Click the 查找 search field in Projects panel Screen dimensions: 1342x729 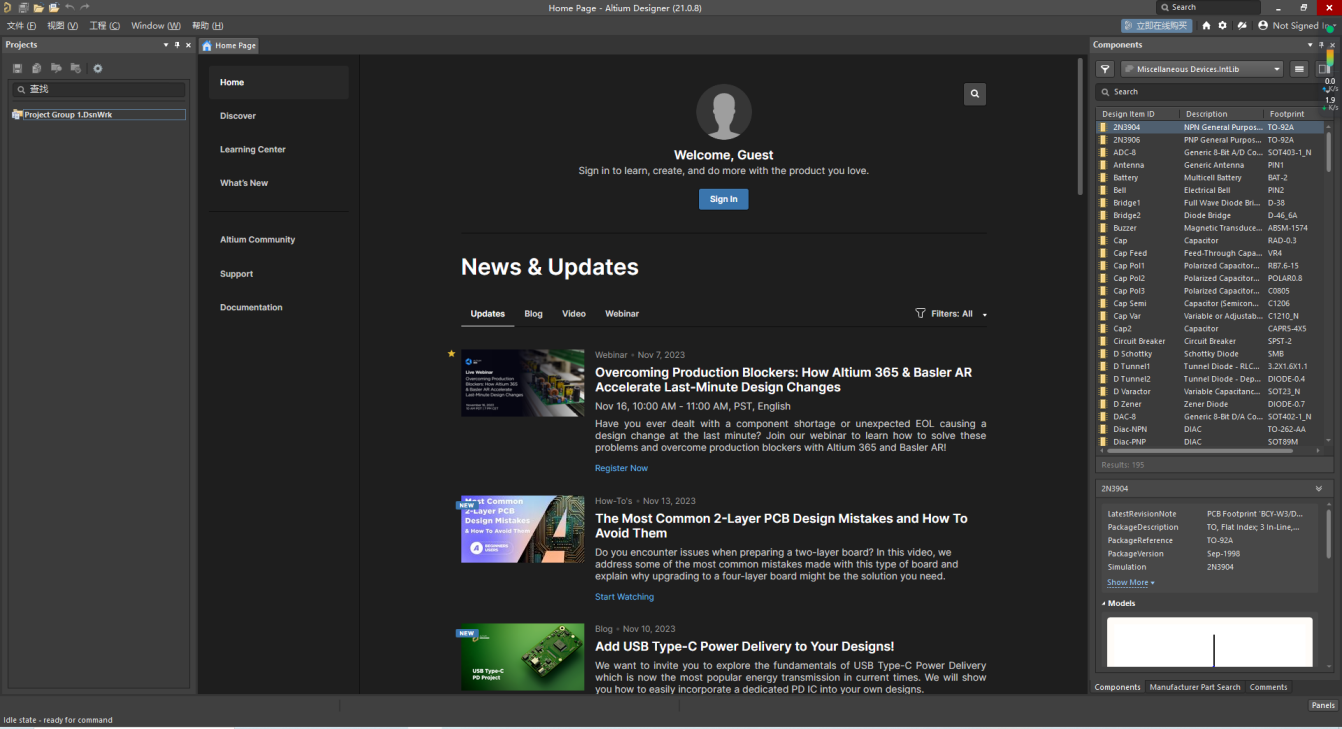[98, 90]
